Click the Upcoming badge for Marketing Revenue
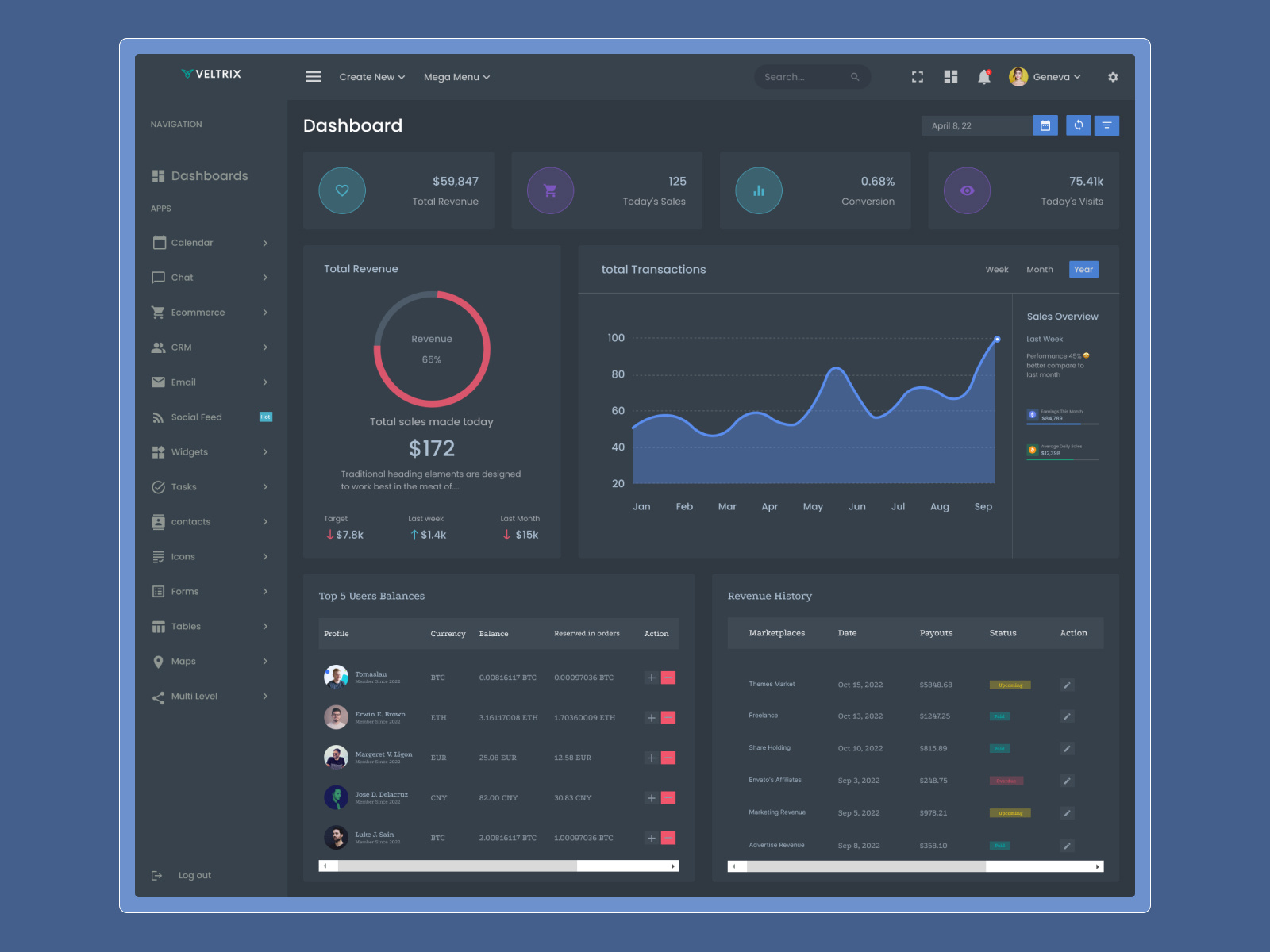The height and width of the screenshot is (952, 1270). point(1010,813)
